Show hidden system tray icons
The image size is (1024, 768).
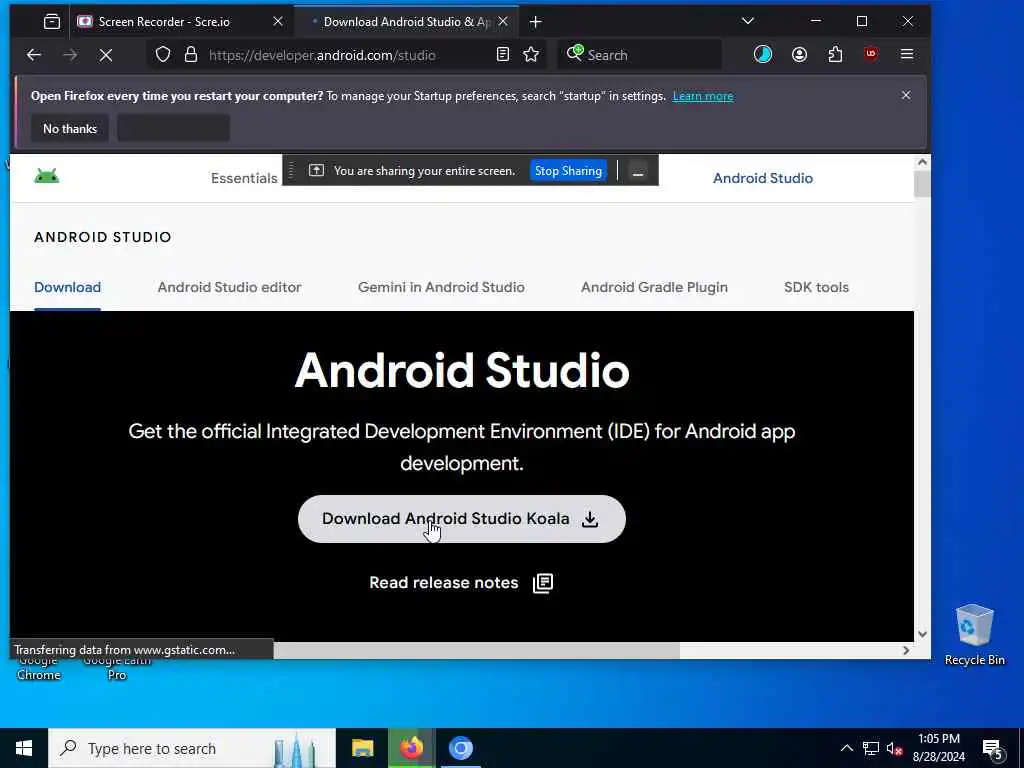(846, 748)
